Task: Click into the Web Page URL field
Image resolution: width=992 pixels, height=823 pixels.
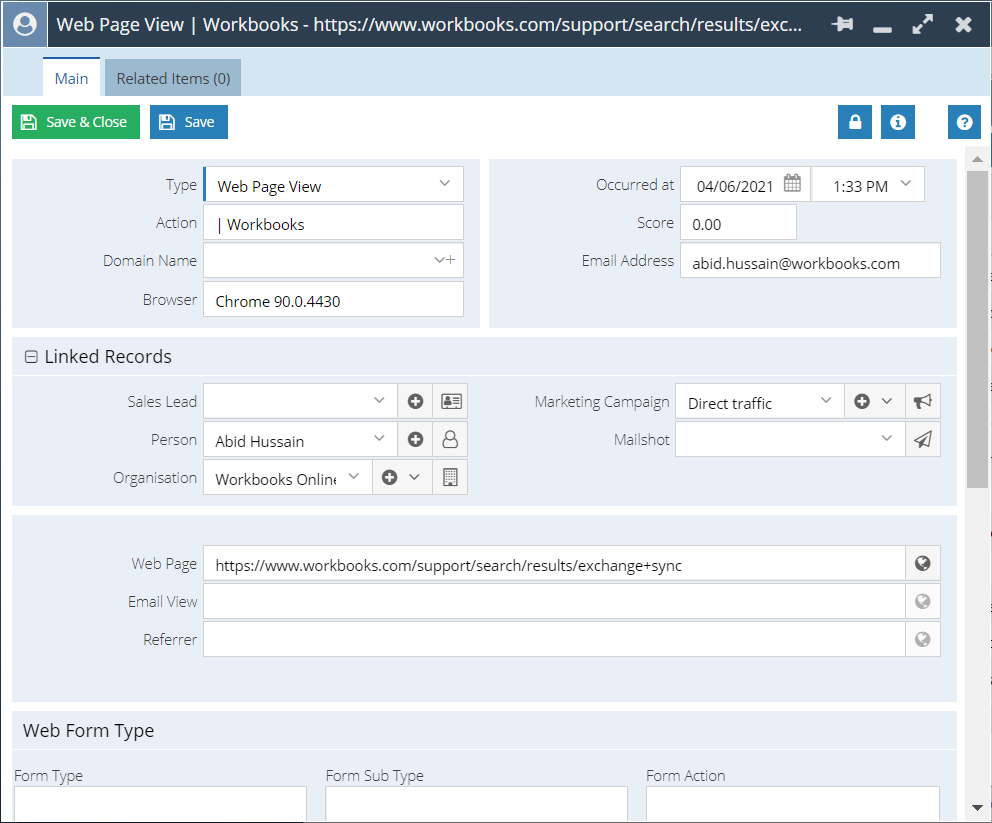Action: [554, 563]
